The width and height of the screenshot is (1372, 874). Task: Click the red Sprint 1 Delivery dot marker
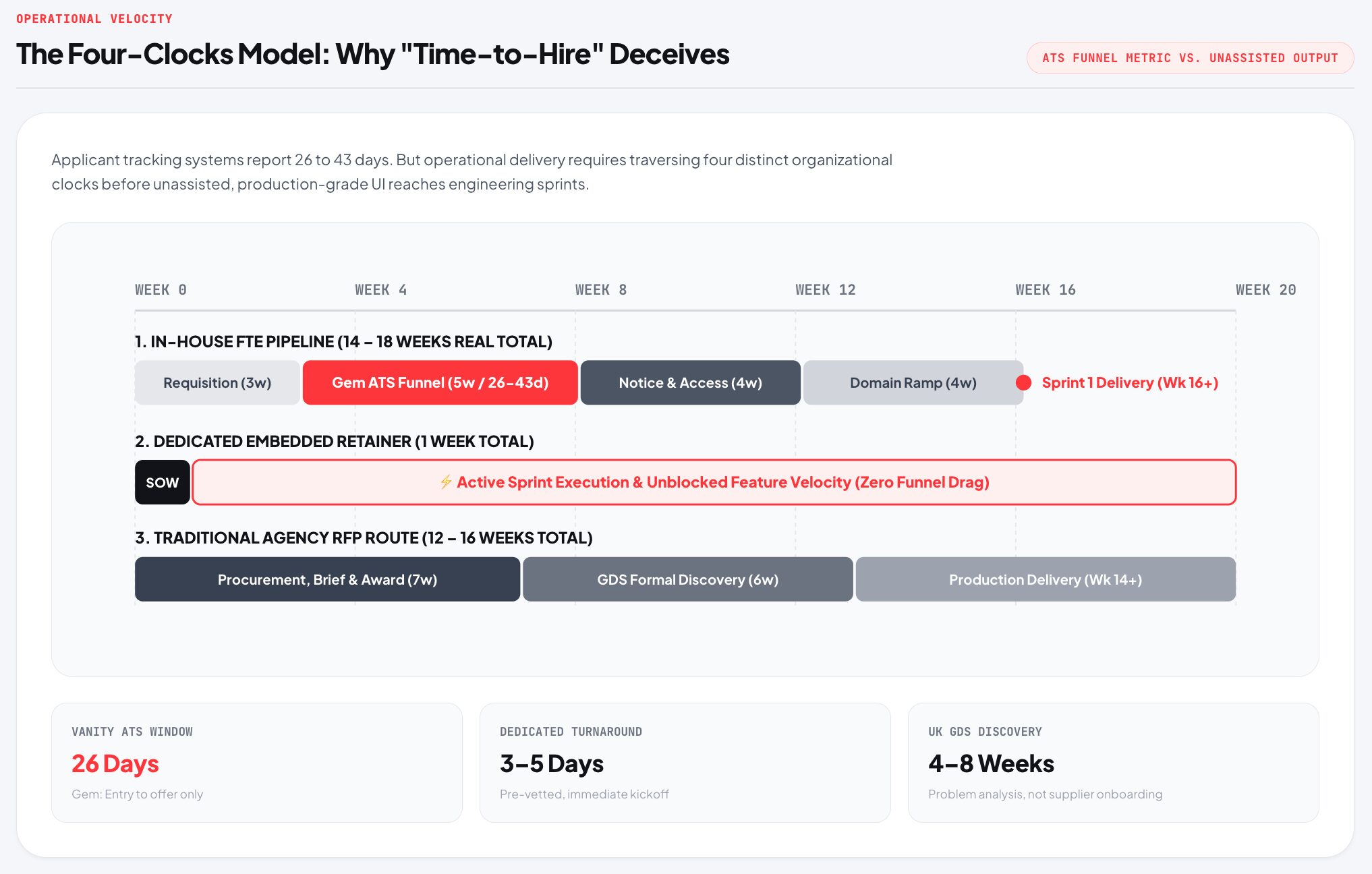coord(1023,382)
